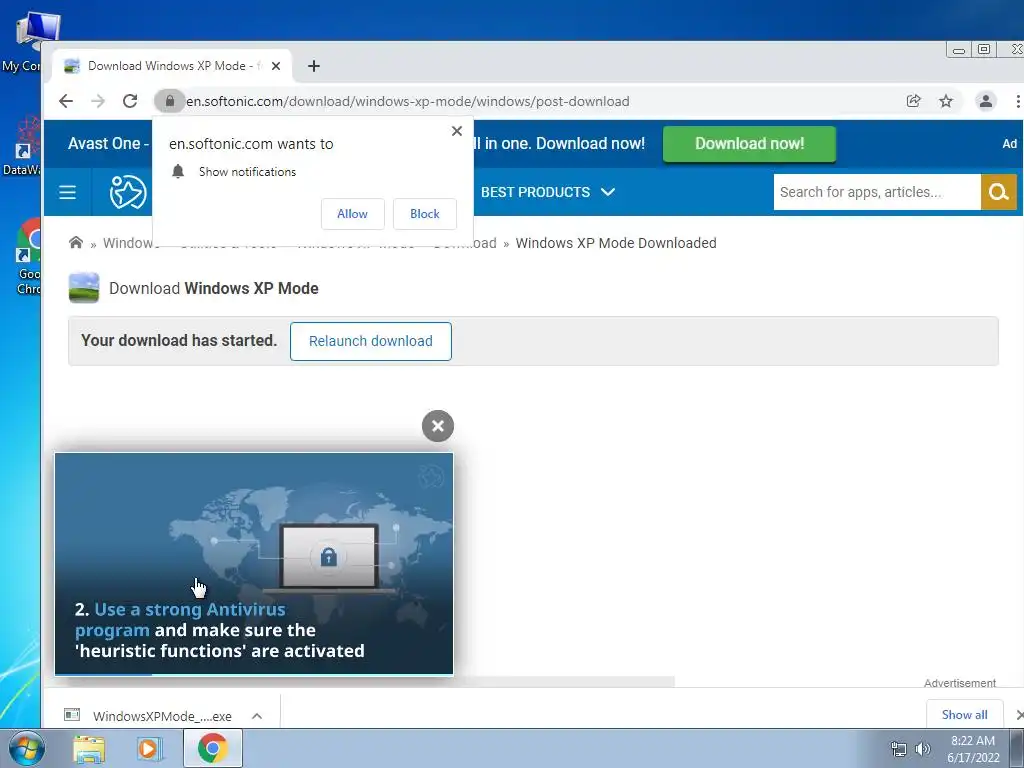Viewport: 1024px width, 768px height.
Task: Click the address bar URL
Action: (408, 101)
